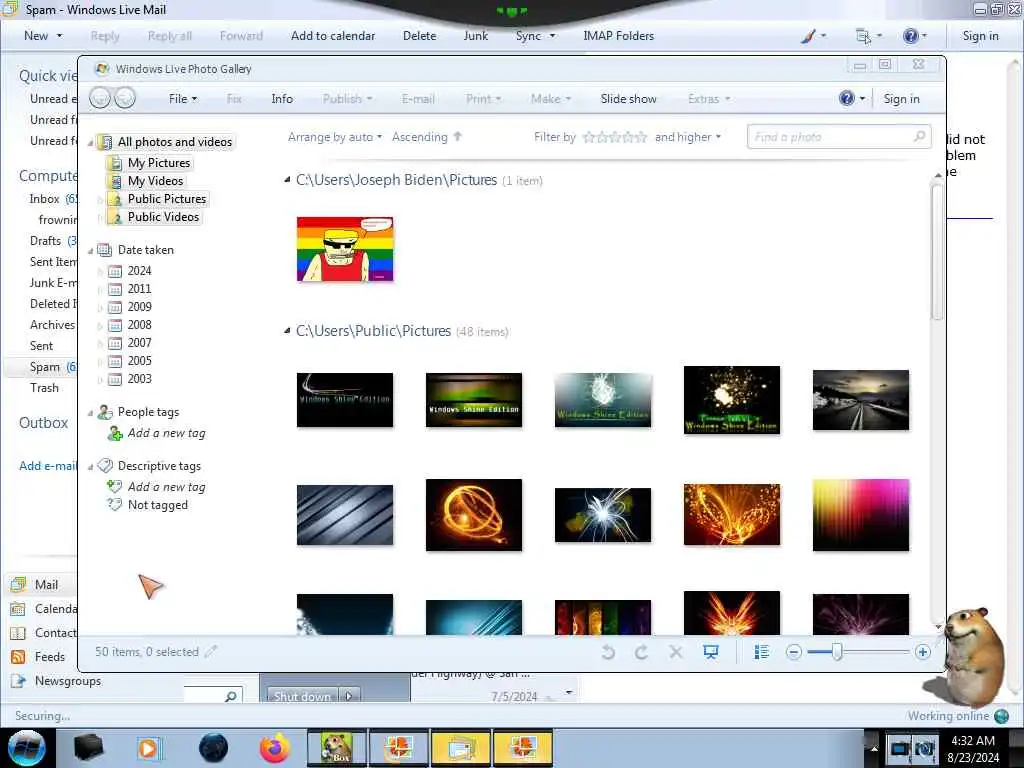The height and width of the screenshot is (768, 1024).
Task: Click the zoom in plus icon
Action: pos(922,652)
